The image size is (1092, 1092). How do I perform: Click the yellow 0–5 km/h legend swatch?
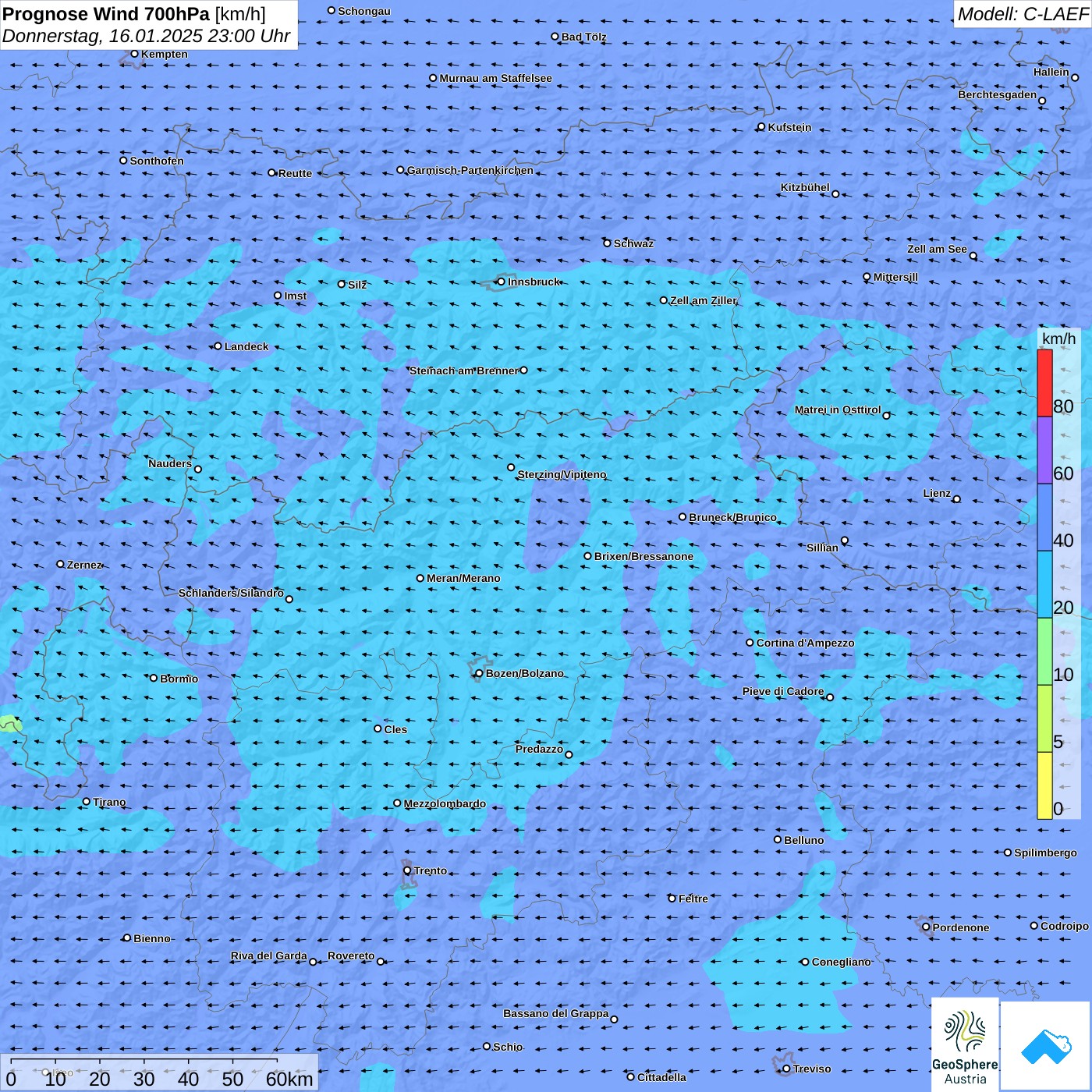pyautogui.click(x=1044, y=785)
